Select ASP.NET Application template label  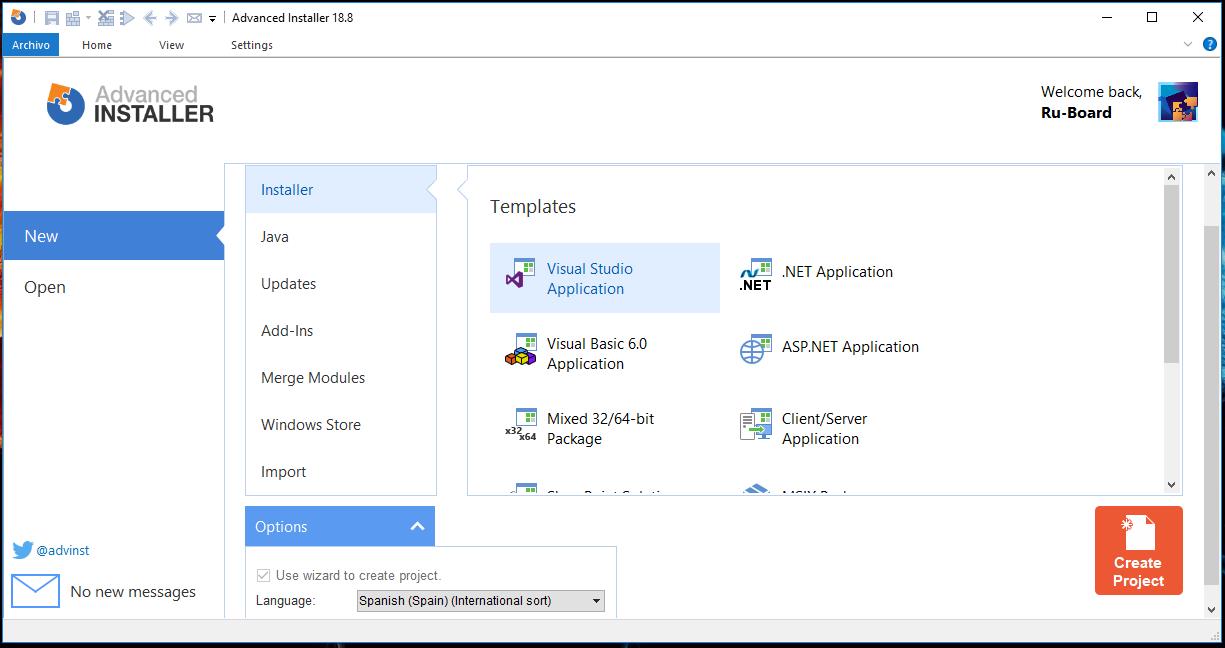point(850,347)
